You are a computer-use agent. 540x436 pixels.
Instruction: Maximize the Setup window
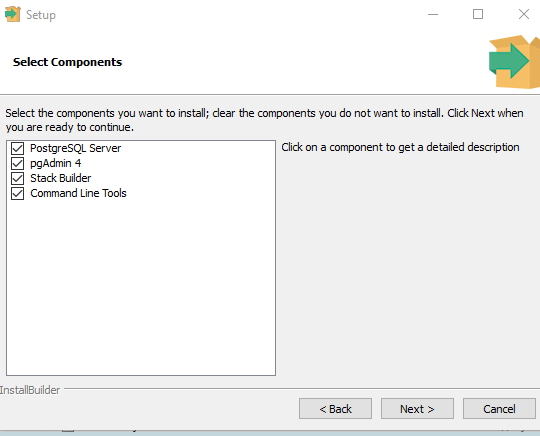pyautogui.click(x=478, y=14)
